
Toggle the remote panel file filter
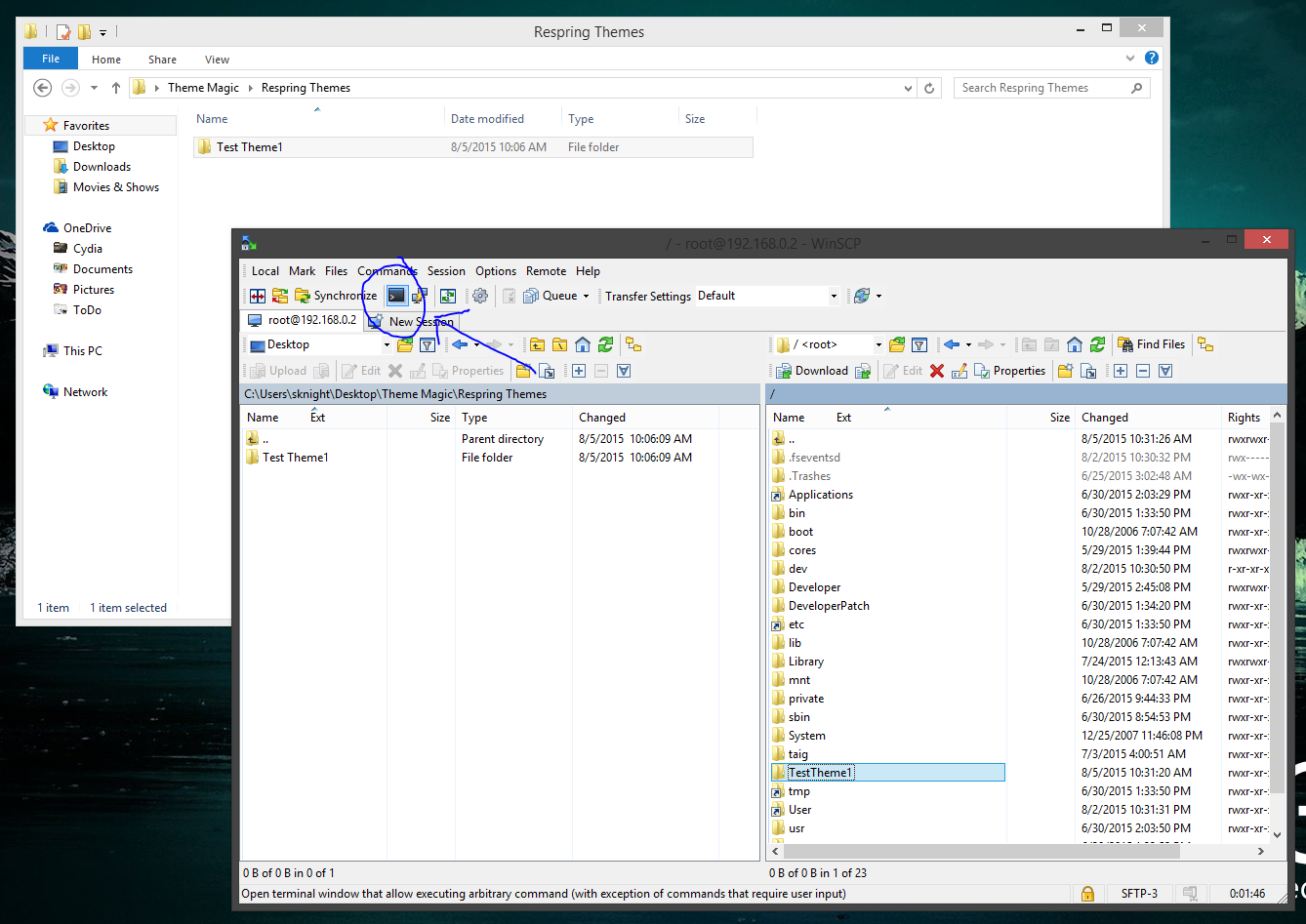[919, 344]
